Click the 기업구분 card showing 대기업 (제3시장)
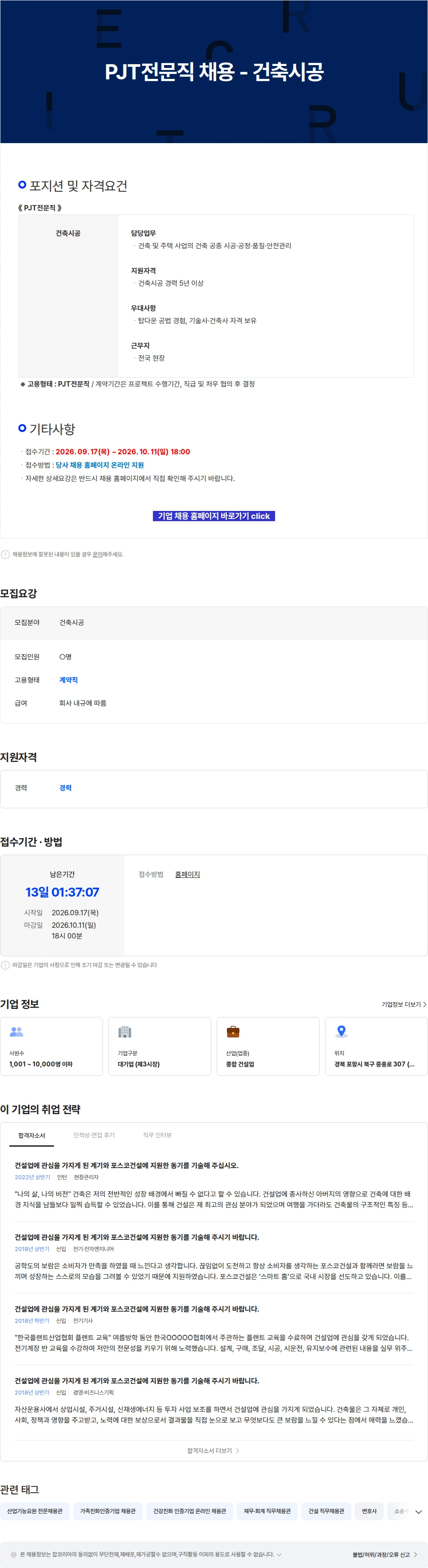 160,1046
